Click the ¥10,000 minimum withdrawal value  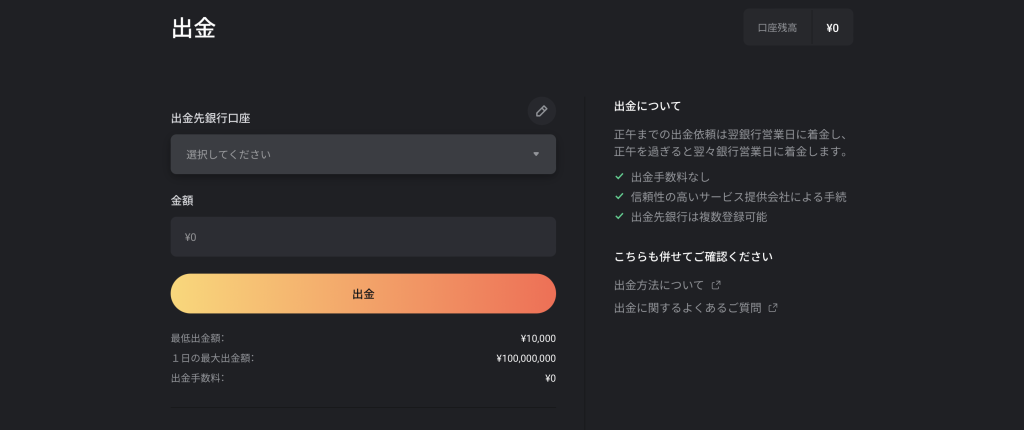point(538,338)
